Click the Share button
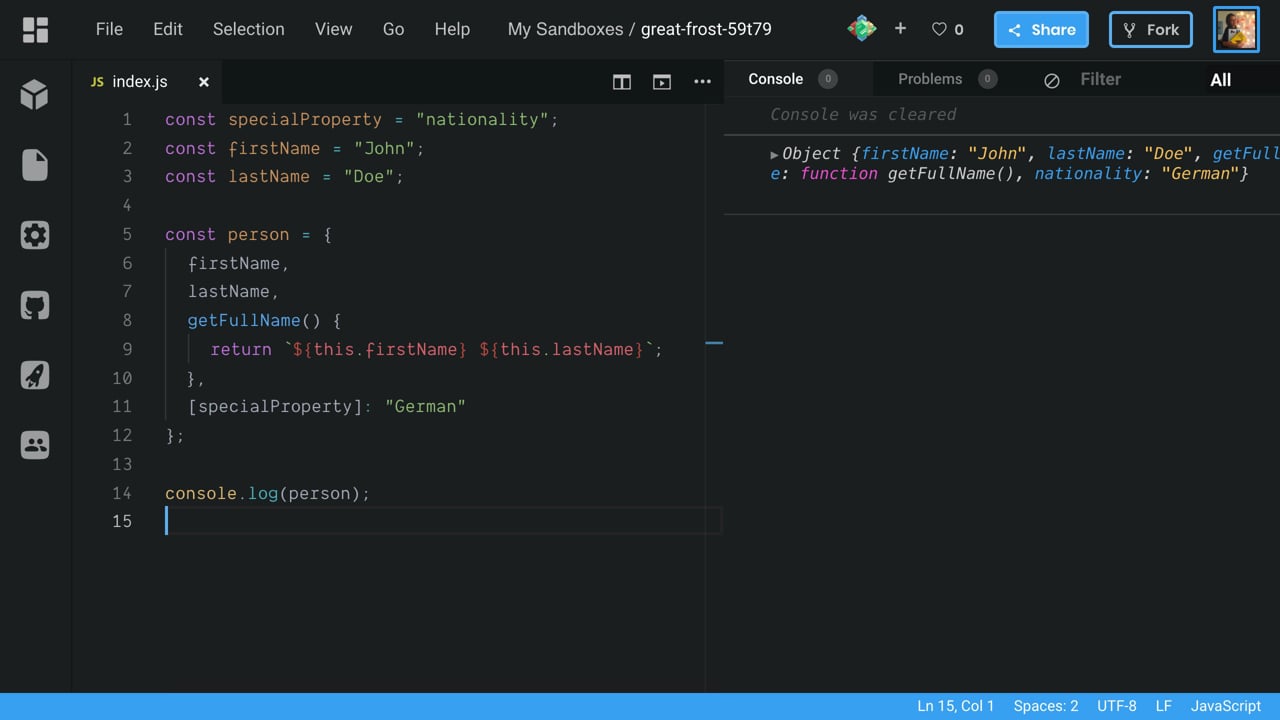The width and height of the screenshot is (1280, 720). pos(1041,30)
